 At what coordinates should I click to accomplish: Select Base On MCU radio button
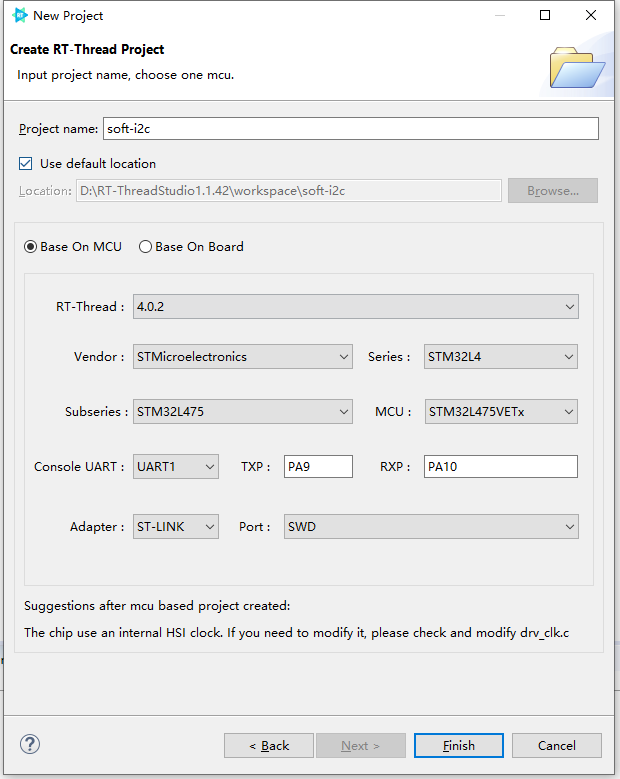point(30,246)
